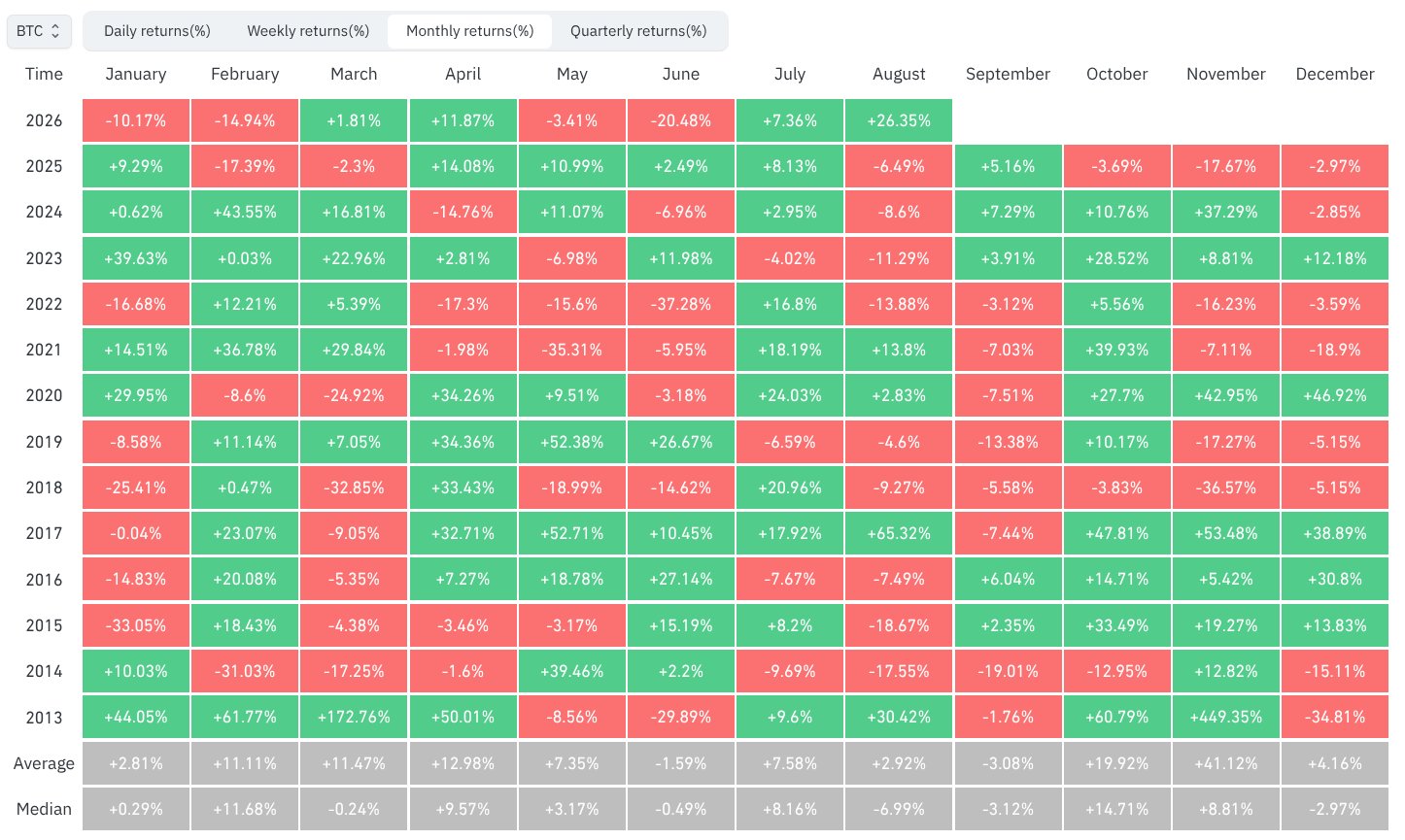Viewport: 1405px width, 840px height.
Task: Click the Average November +41.12% cell
Action: pyautogui.click(x=1226, y=763)
